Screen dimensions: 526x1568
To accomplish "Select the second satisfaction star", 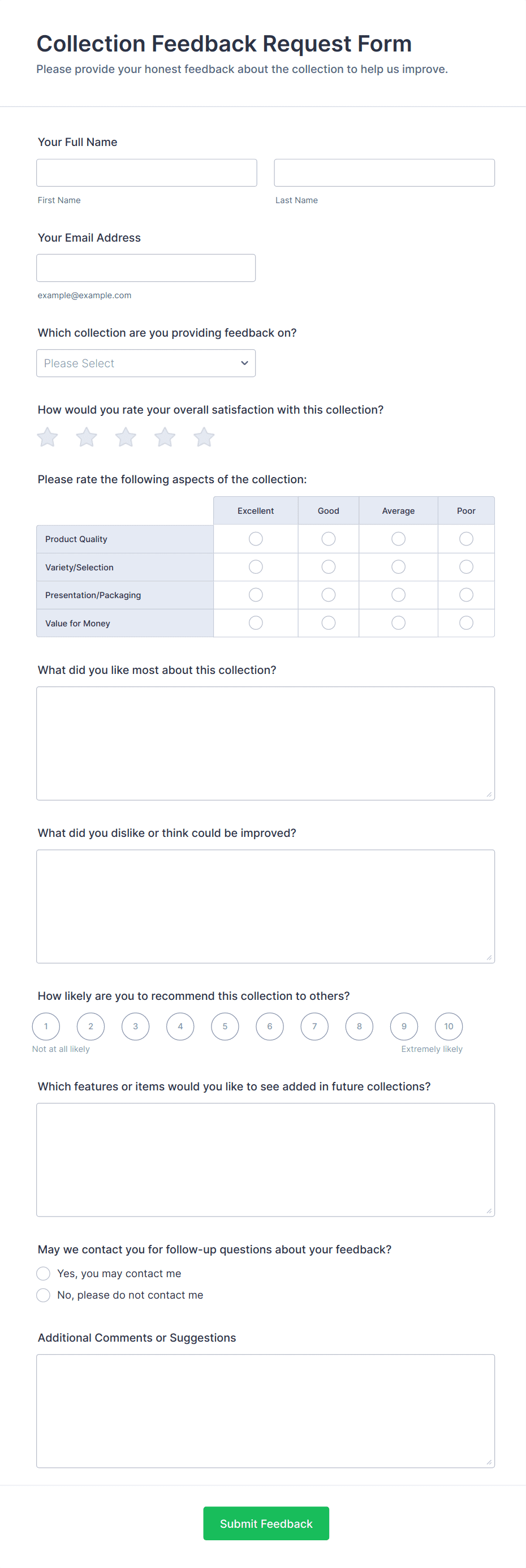I will [87, 437].
